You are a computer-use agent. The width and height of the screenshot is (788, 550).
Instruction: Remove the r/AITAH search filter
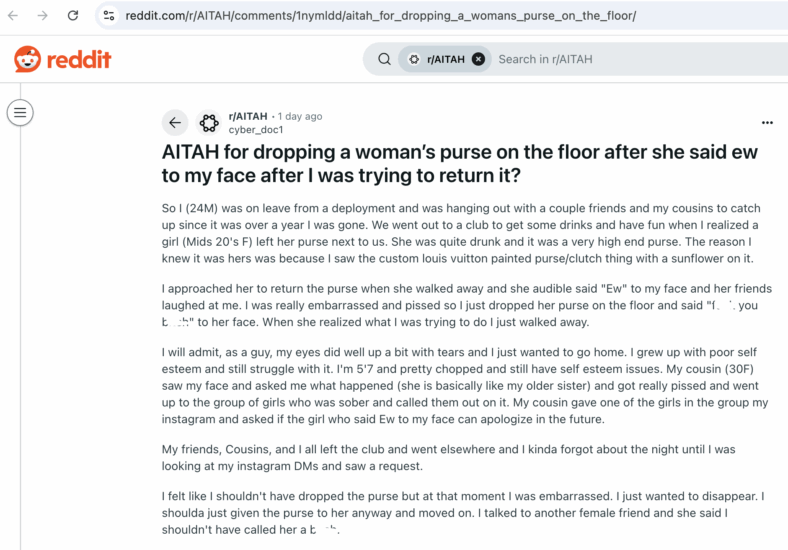pos(478,59)
